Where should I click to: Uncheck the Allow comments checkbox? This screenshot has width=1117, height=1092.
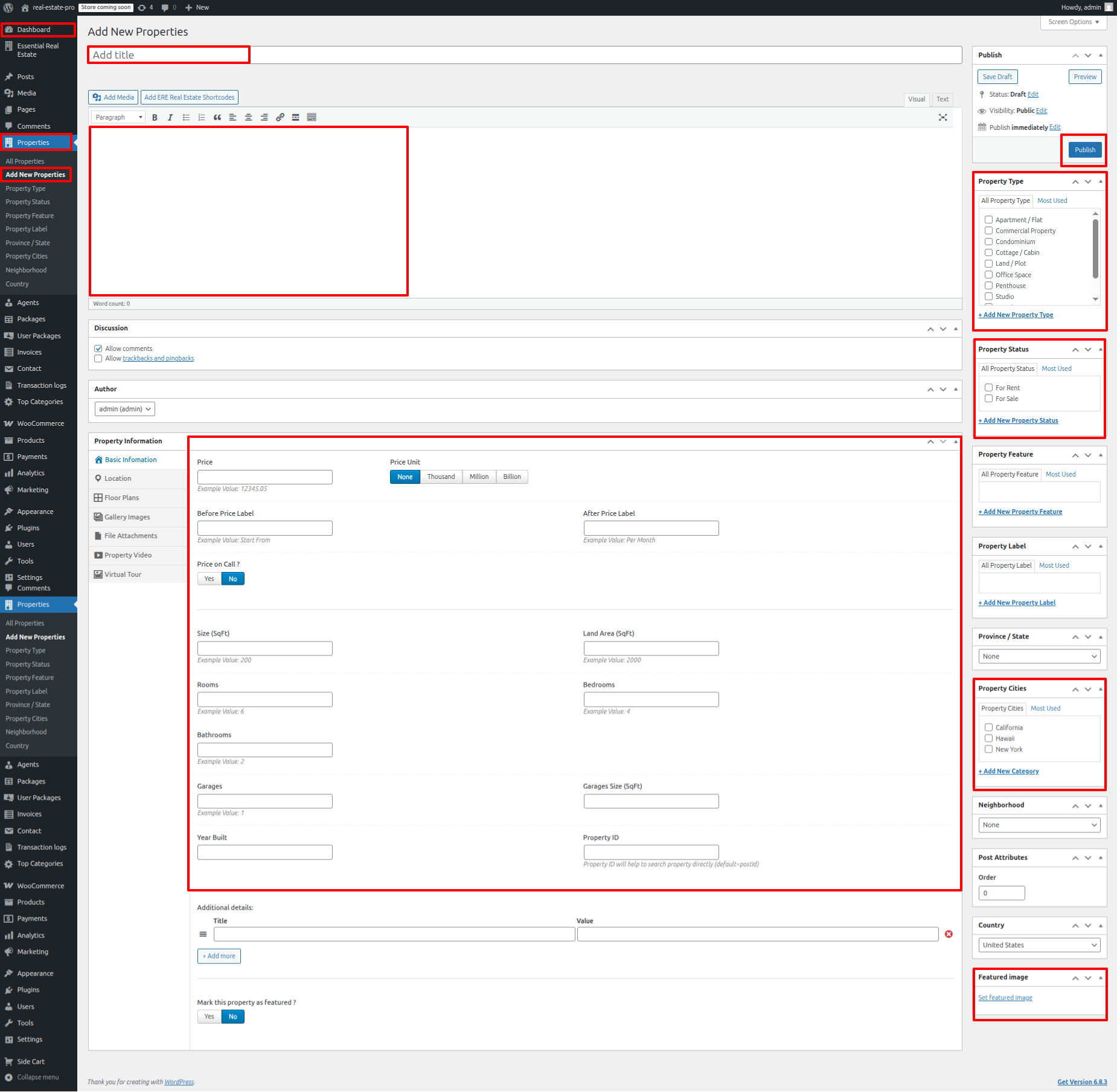98,348
